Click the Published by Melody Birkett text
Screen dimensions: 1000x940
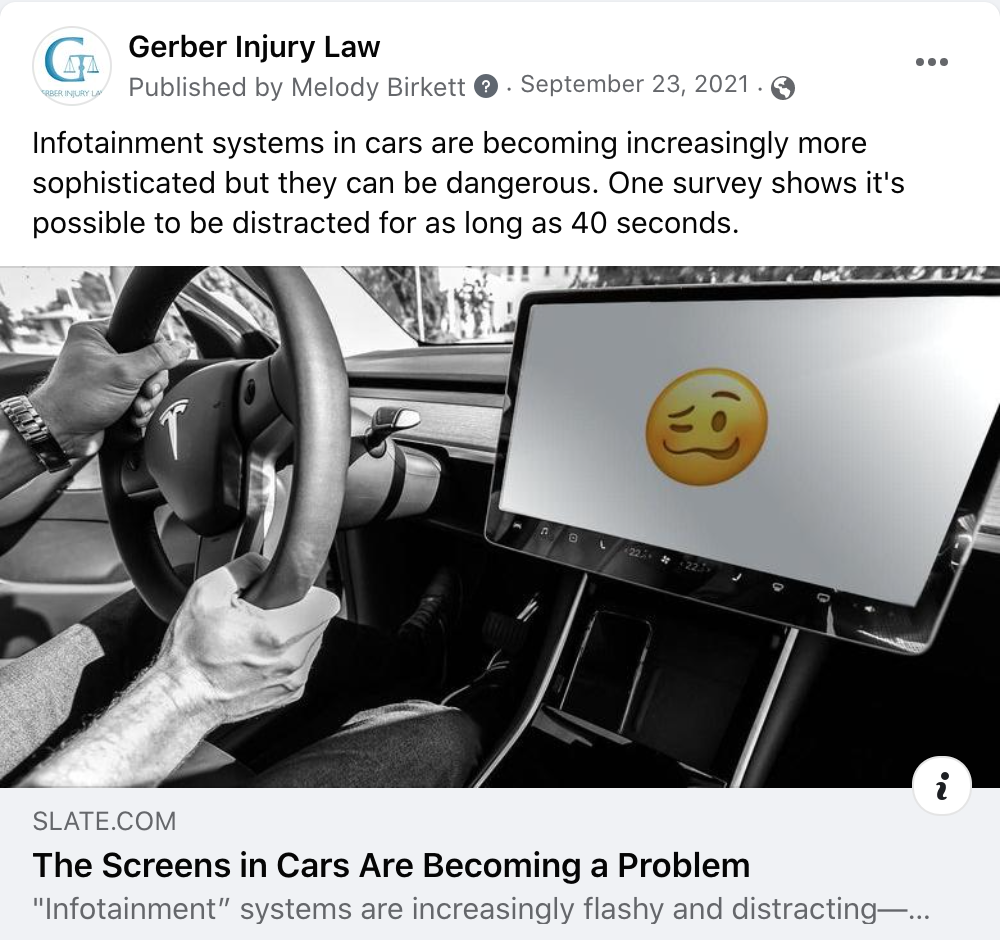coord(297,87)
